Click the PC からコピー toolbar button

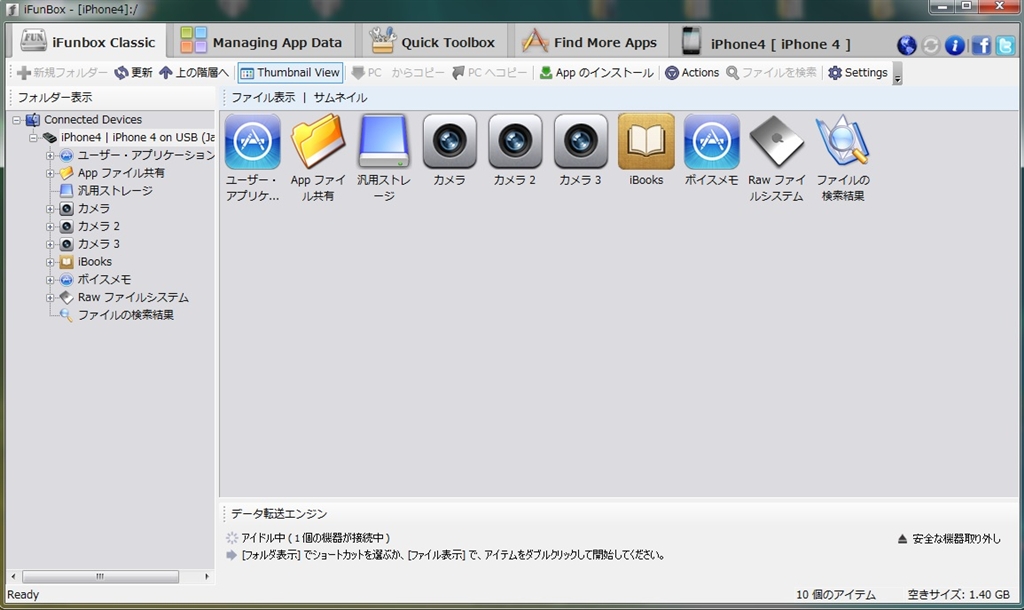397,72
